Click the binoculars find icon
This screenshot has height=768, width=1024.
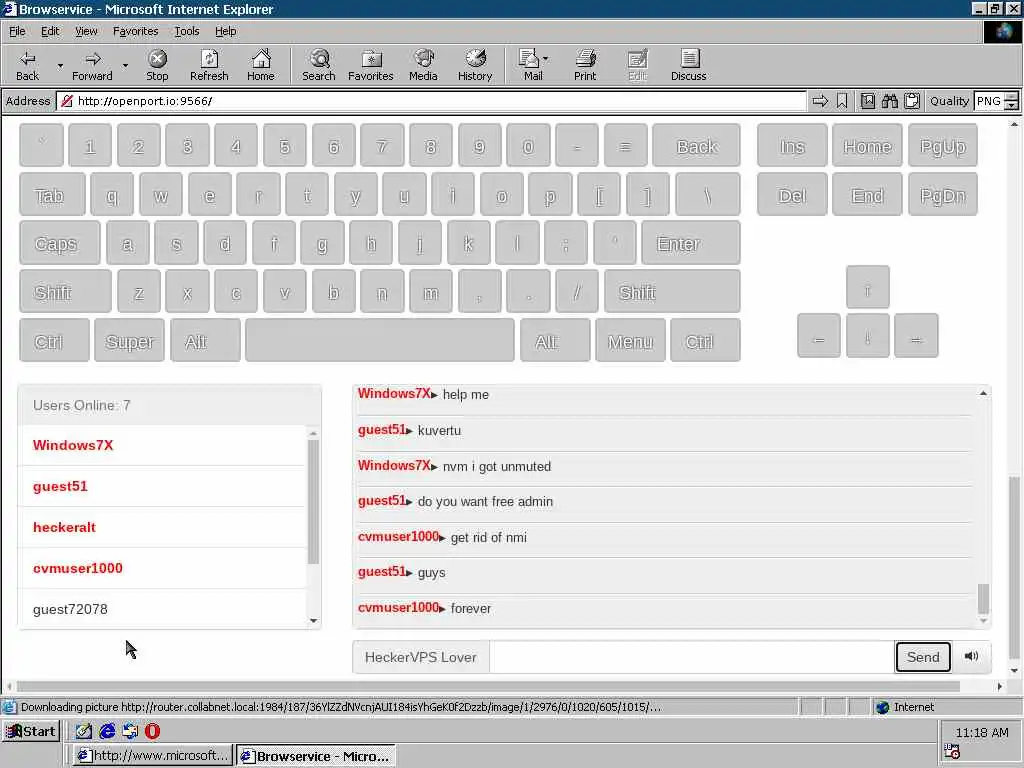click(x=889, y=101)
